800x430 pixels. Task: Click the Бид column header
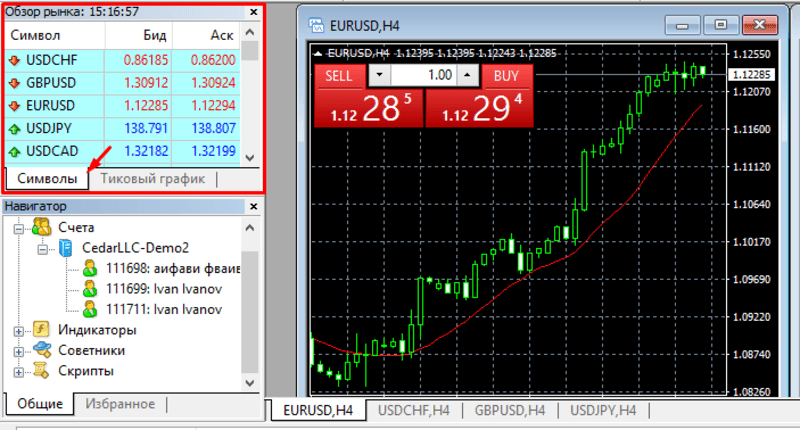pyautogui.click(x=139, y=35)
